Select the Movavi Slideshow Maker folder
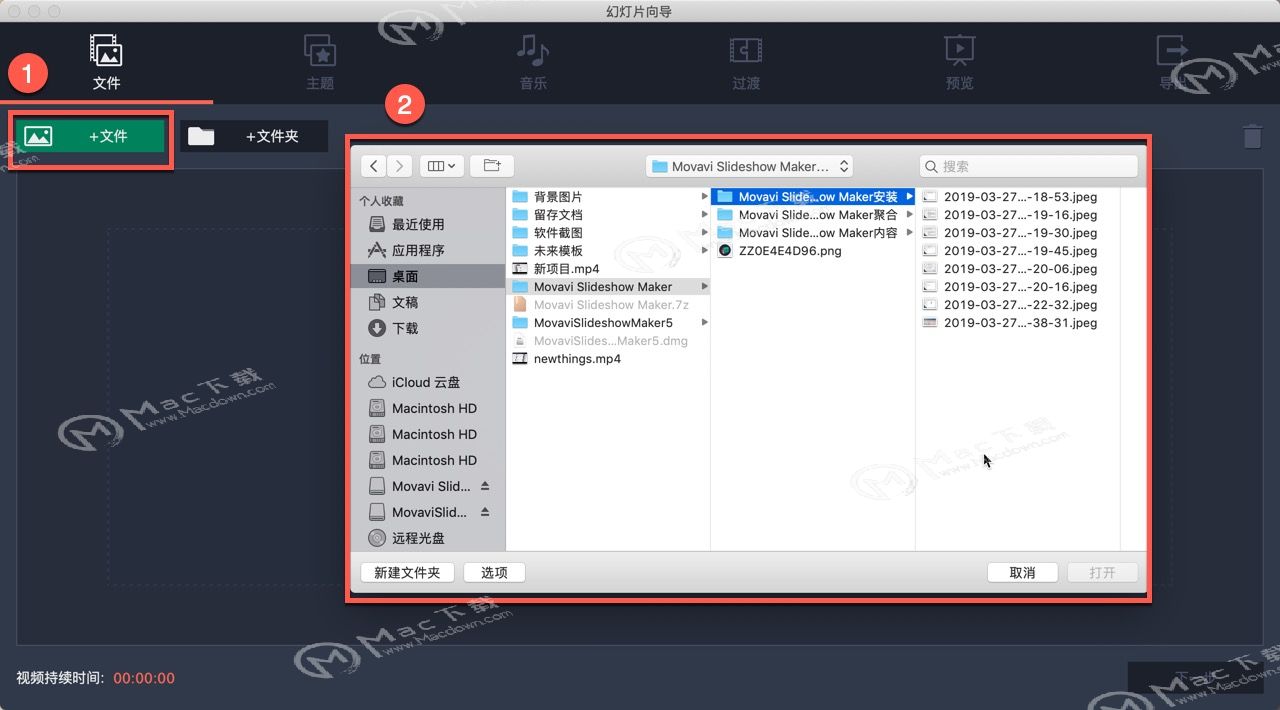Image resolution: width=1280 pixels, height=710 pixels. pyautogui.click(x=608, y=287)
